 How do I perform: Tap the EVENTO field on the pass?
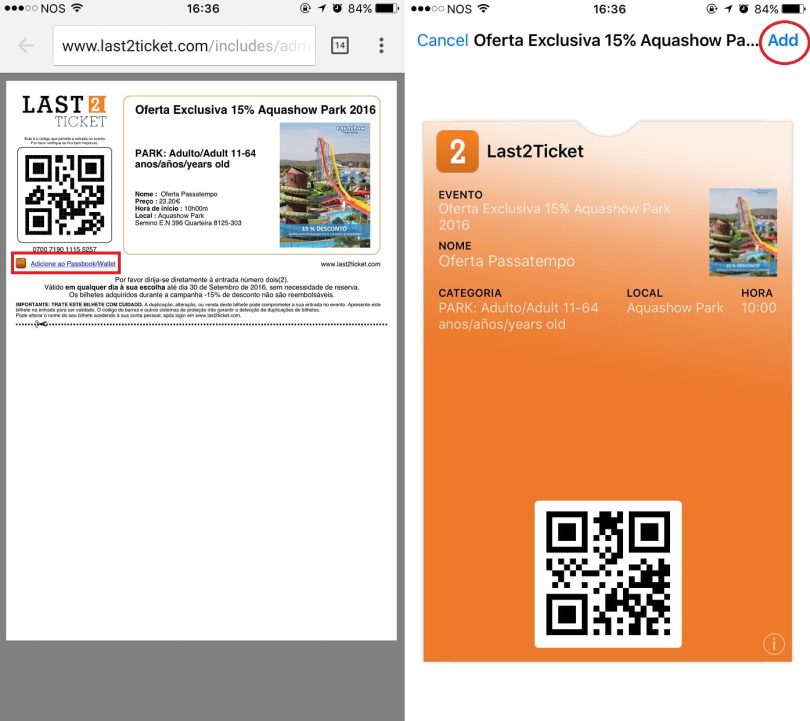[554, 211]
